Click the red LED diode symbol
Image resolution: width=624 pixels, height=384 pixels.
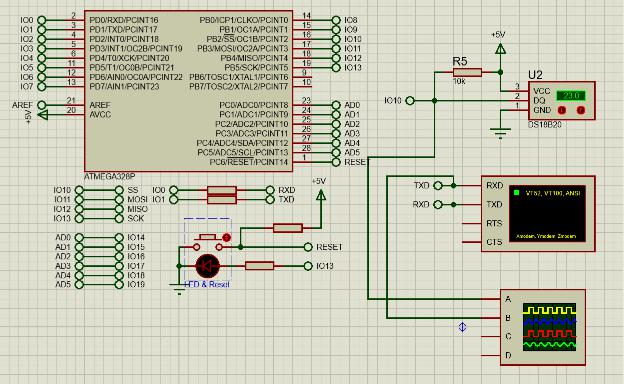tap(207, 266)
